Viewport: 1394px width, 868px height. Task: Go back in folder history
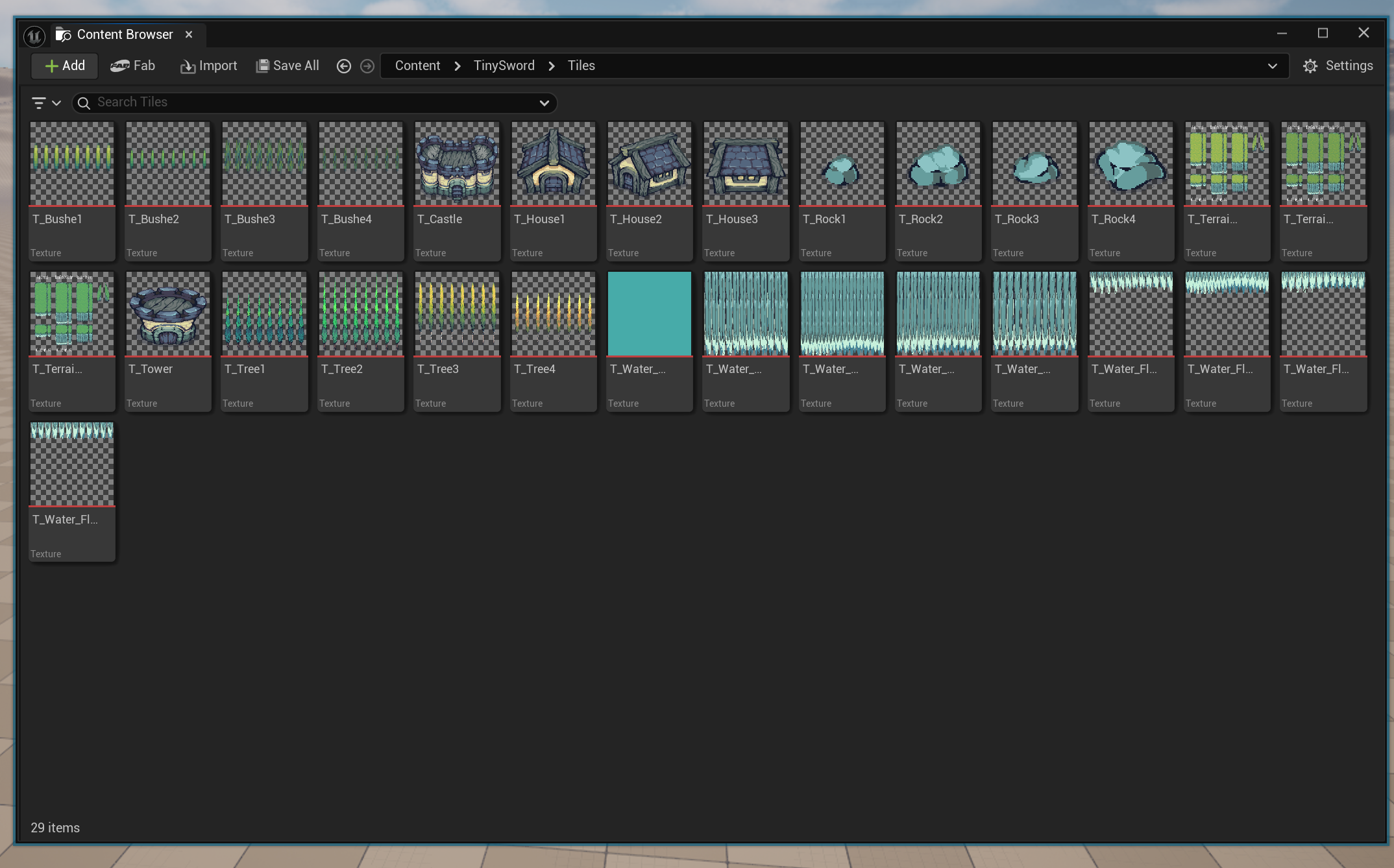(344, 66)
